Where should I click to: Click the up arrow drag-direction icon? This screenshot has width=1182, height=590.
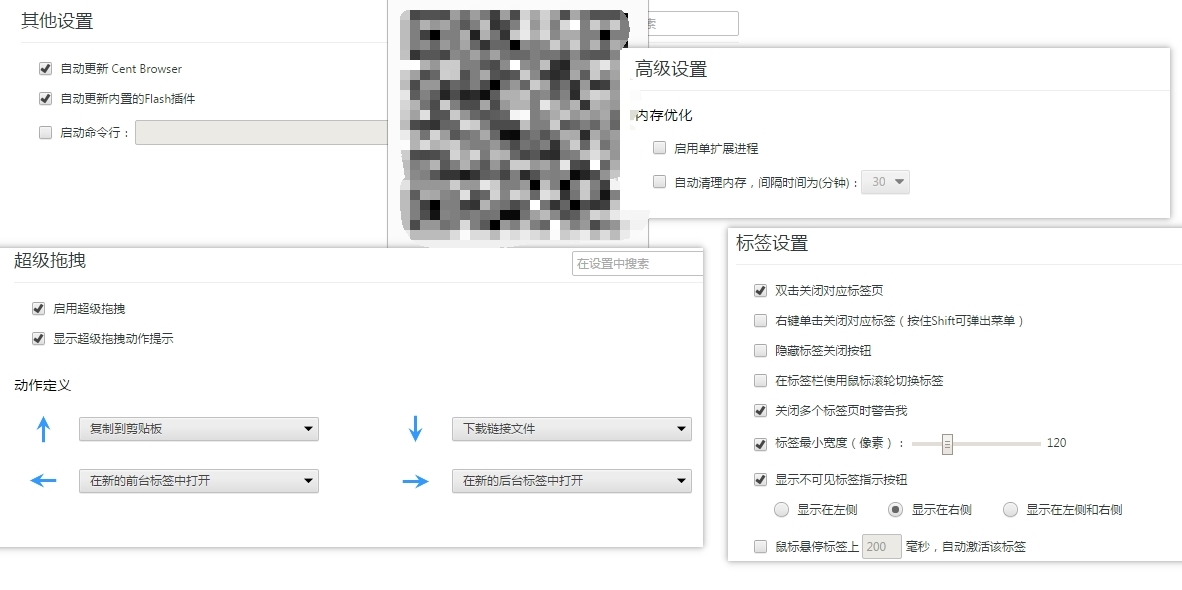pyautogui.click(x=43, y=429)
